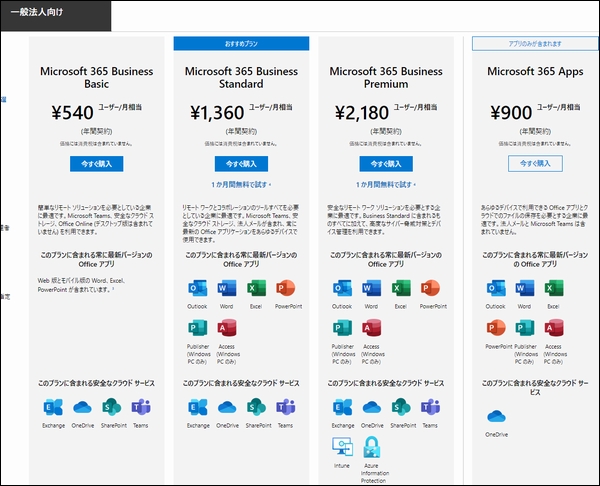Click the アプリのみが含まれます label
The height and width of the screenshot is (486, 600).
click(535, 44)
